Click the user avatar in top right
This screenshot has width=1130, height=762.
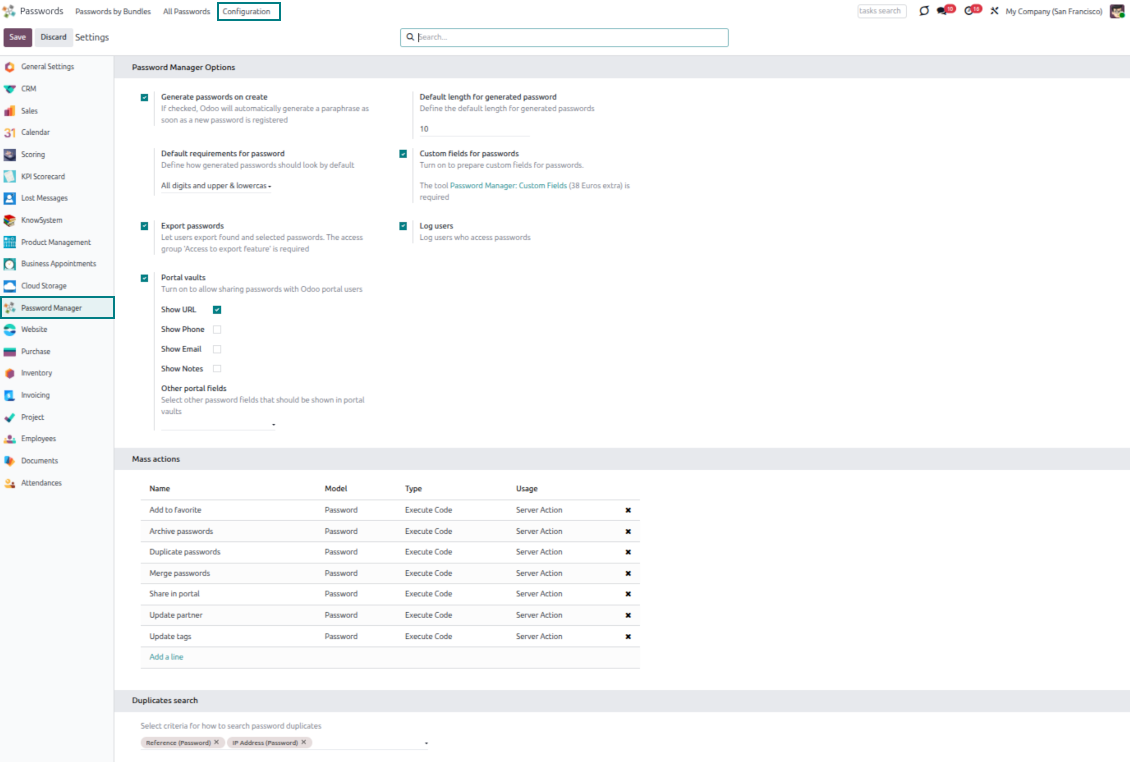click(1117, 11)
